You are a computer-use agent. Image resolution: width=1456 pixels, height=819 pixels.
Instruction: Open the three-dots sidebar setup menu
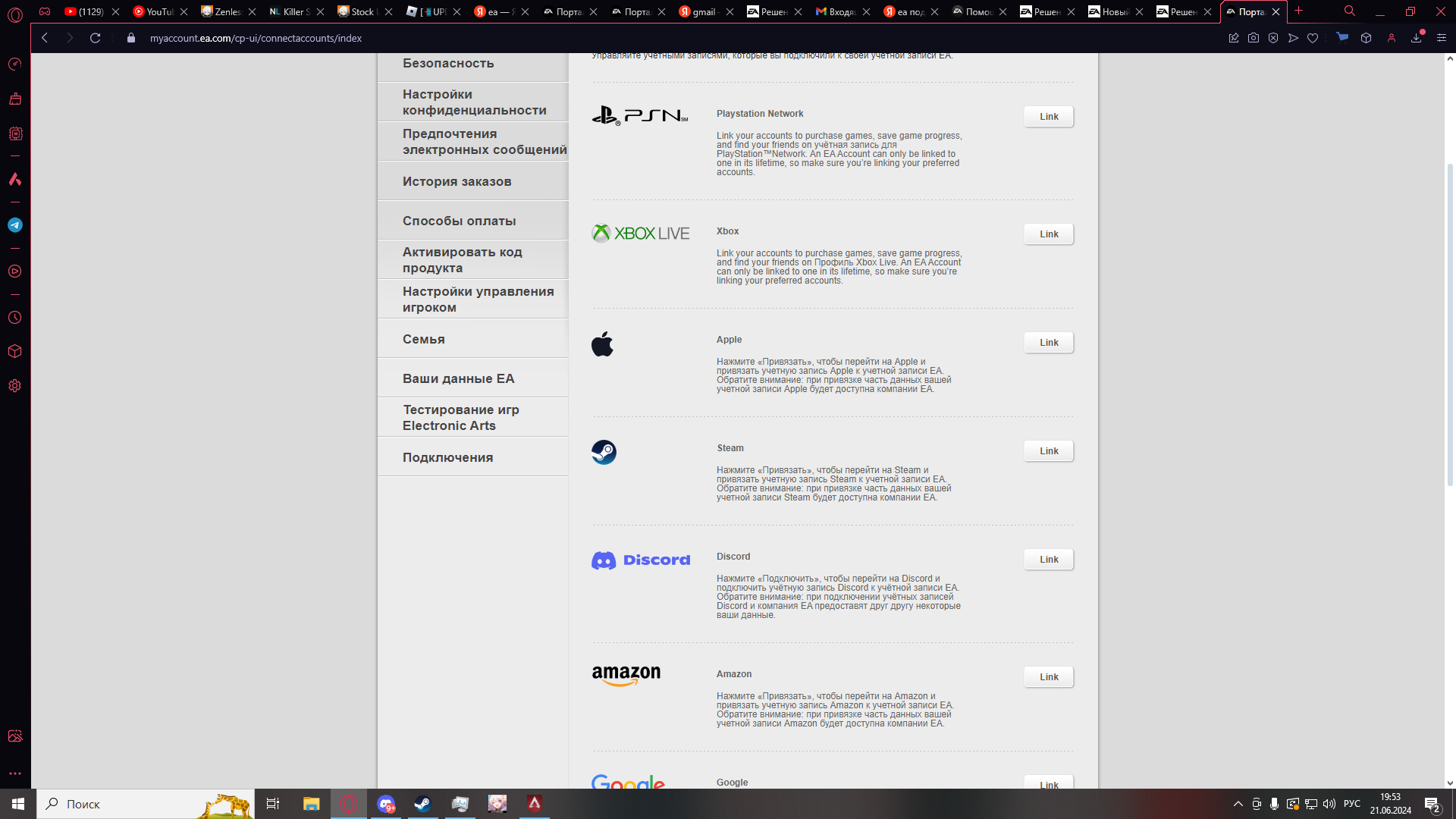15,773
